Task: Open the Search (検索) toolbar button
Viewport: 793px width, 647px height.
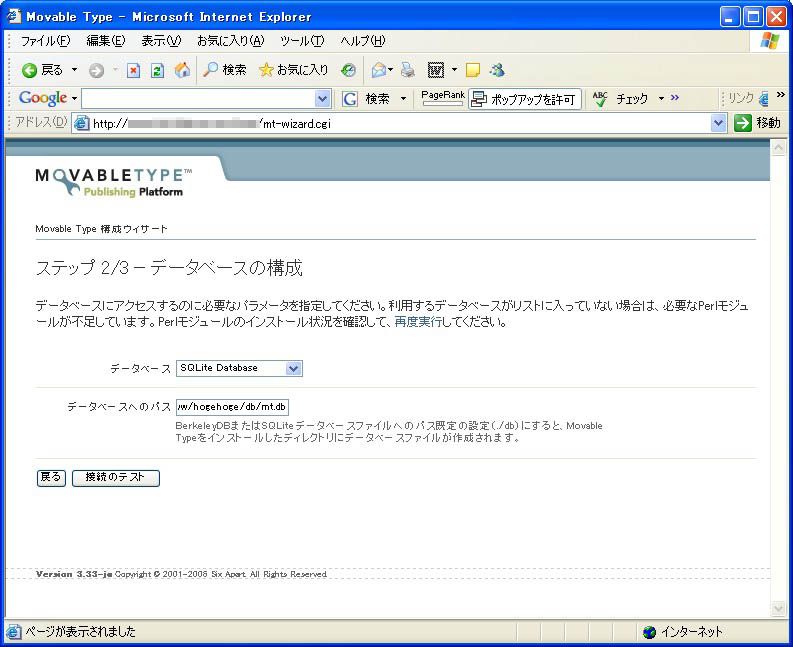Action: [x=225, y=70]
